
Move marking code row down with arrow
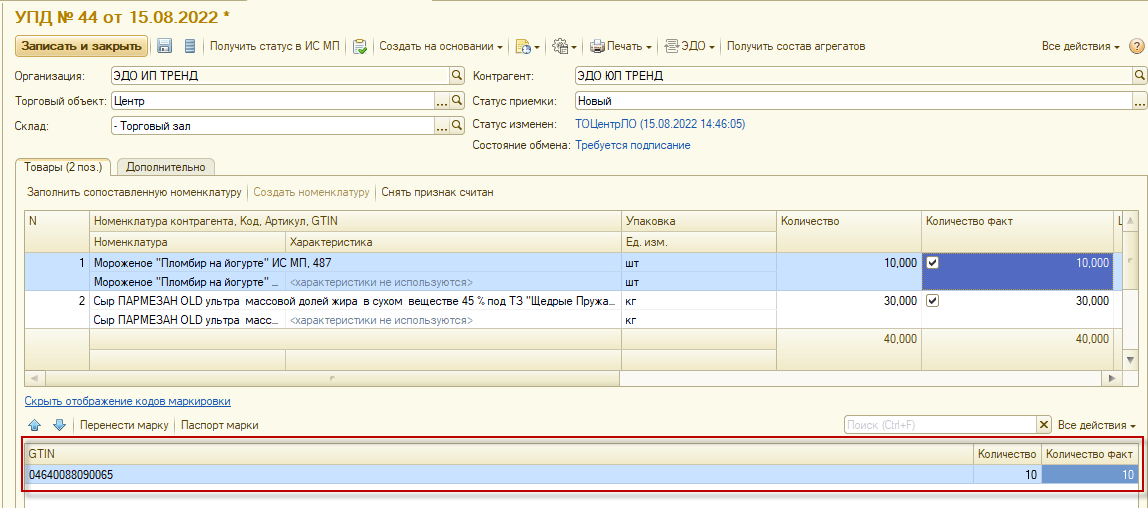click(58, 425)
